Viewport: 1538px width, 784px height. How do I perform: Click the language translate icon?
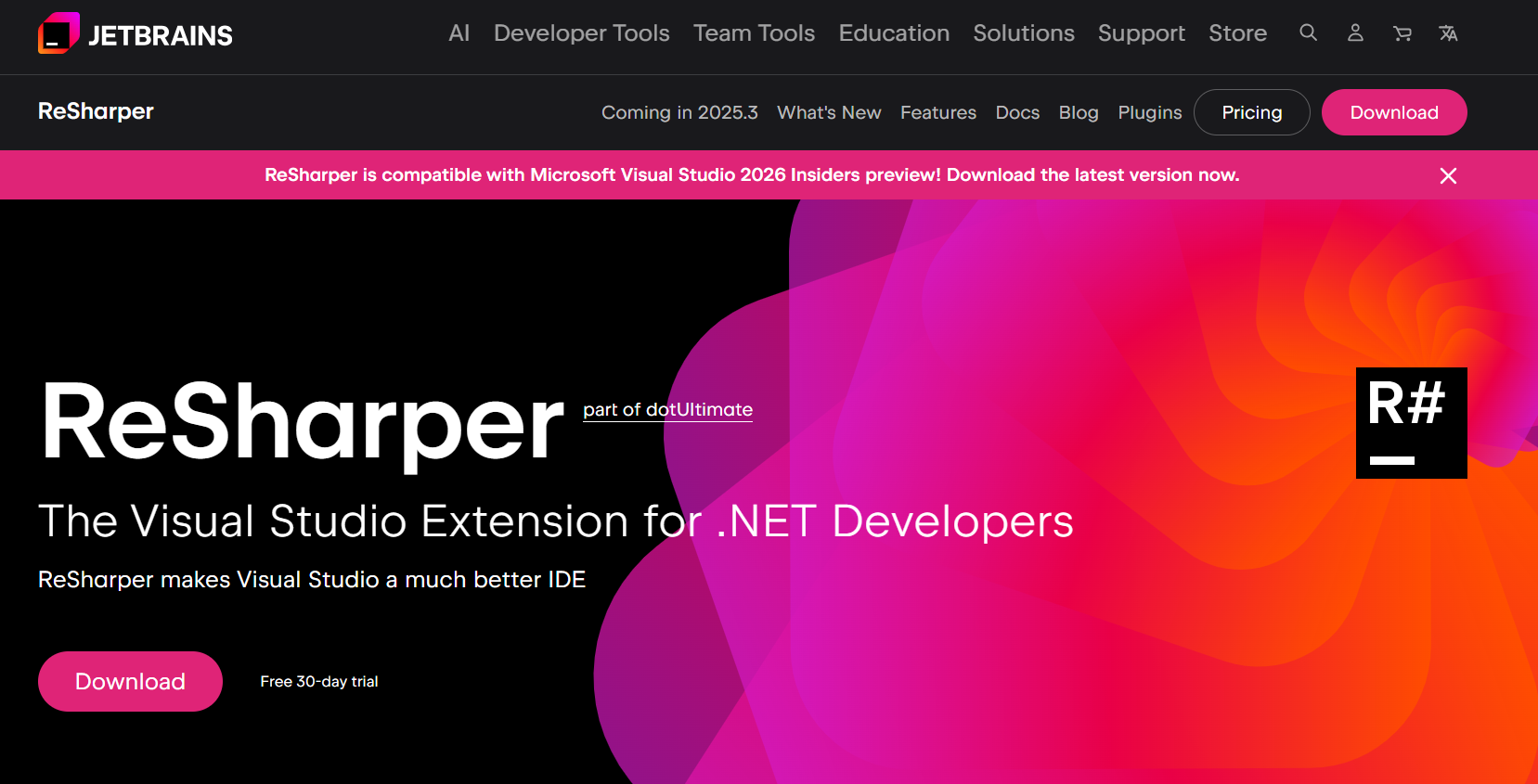[1448, 33]
